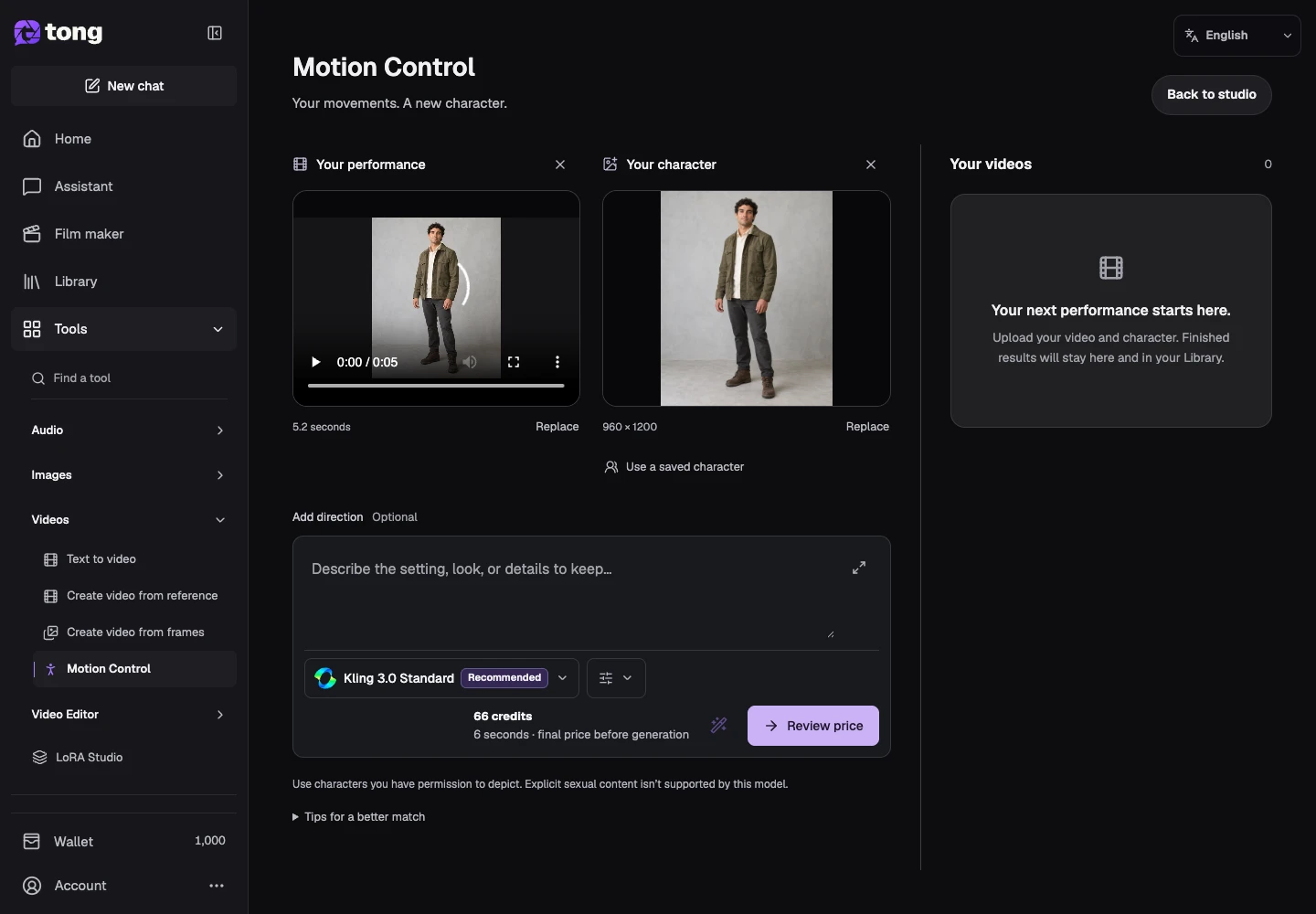Expand the Images tools category

tap(128, 475)
